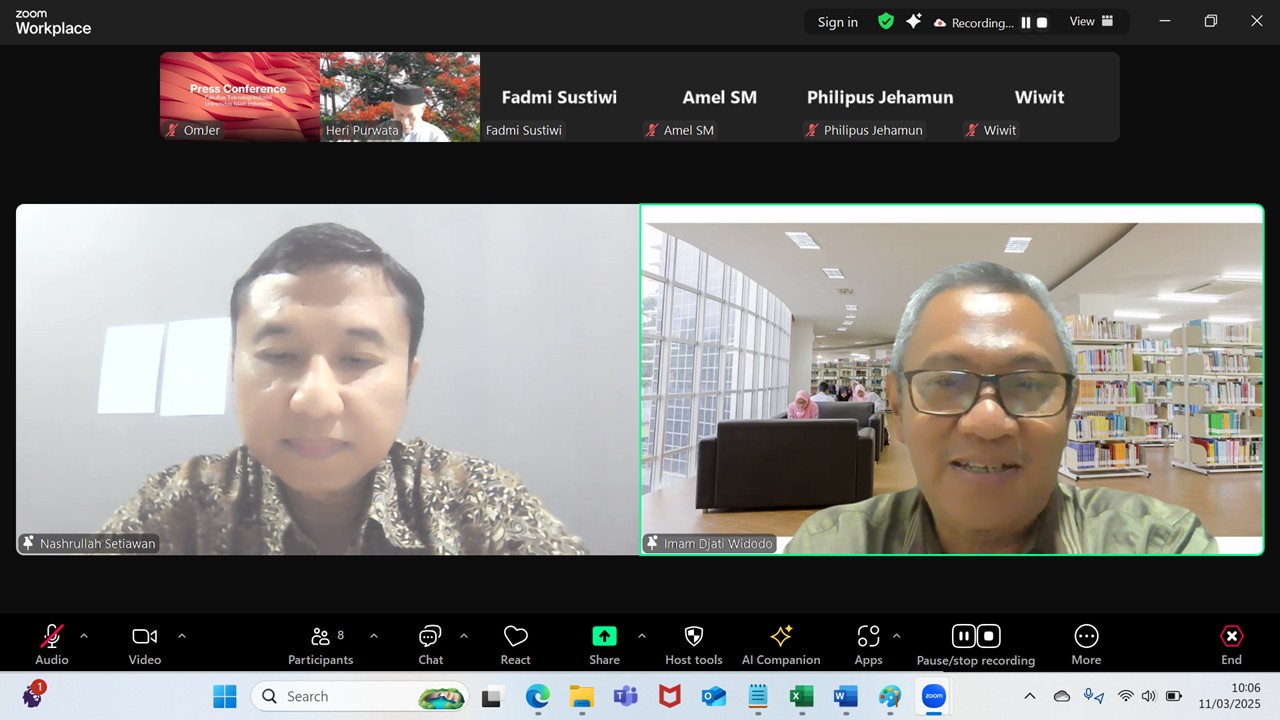Select Amel SM's participant tile
Screen dimensions: 1280x720
pyautogui.click(x=720, y=97)
